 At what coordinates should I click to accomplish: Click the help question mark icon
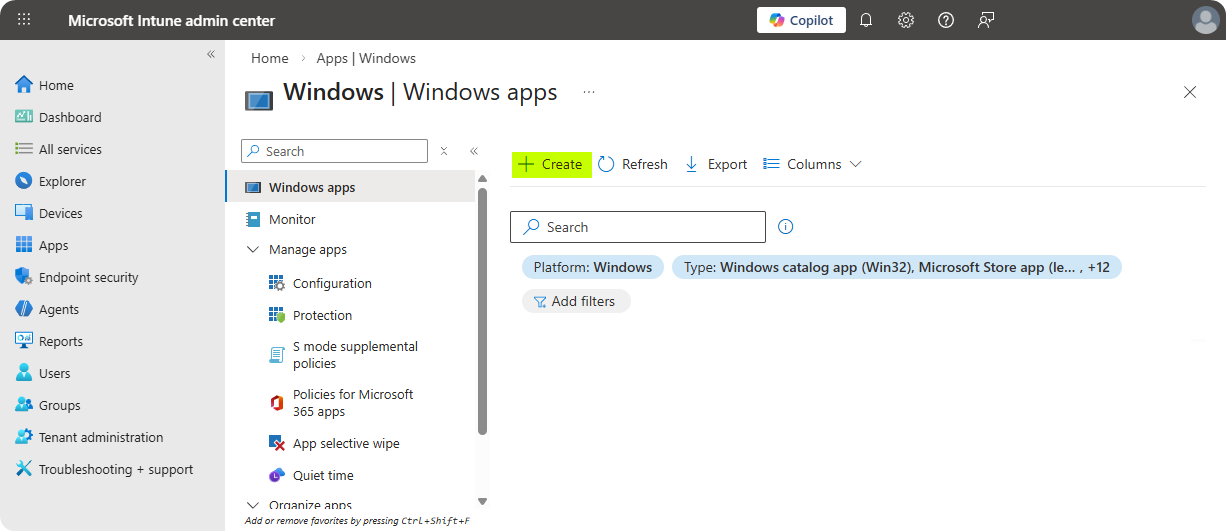pos(945,20)
